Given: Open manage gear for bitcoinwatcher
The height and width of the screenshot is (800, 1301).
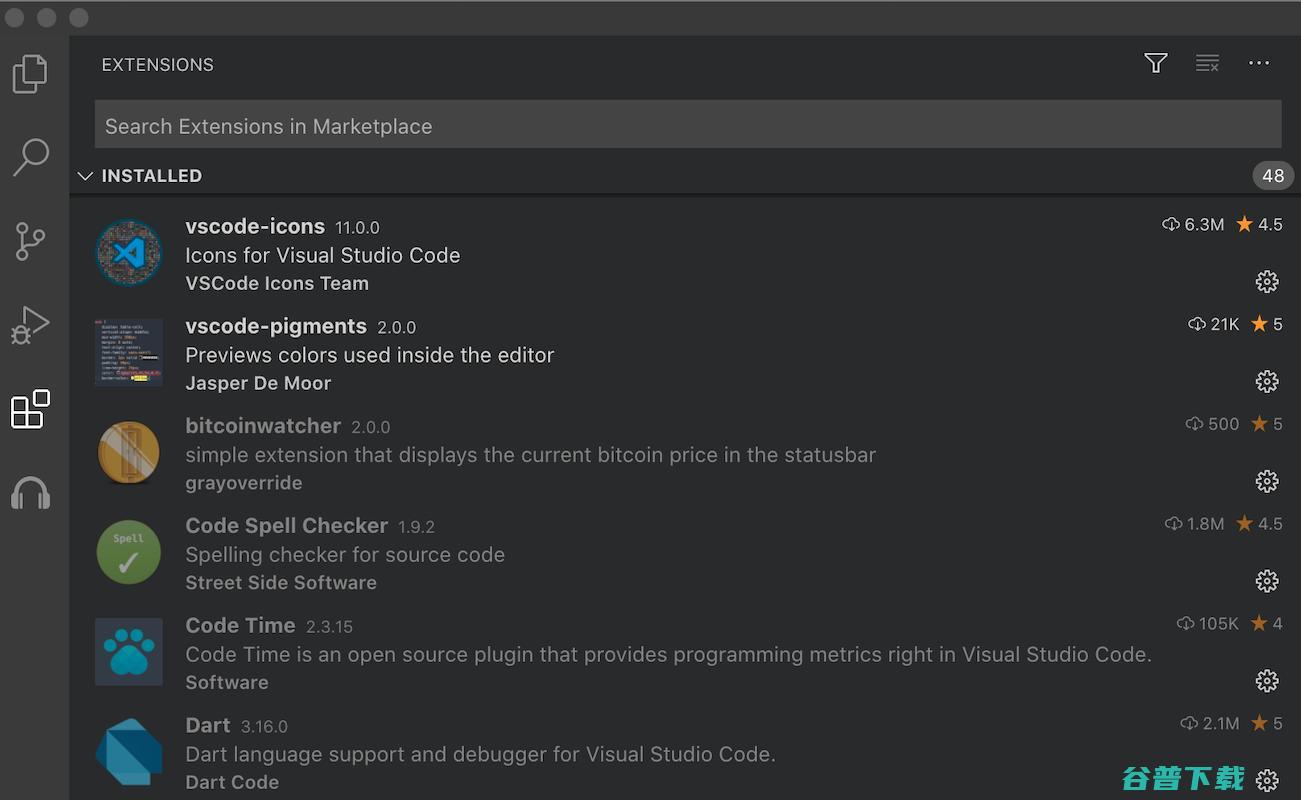Looking at the screenshot, I should tap(1267, 481).
